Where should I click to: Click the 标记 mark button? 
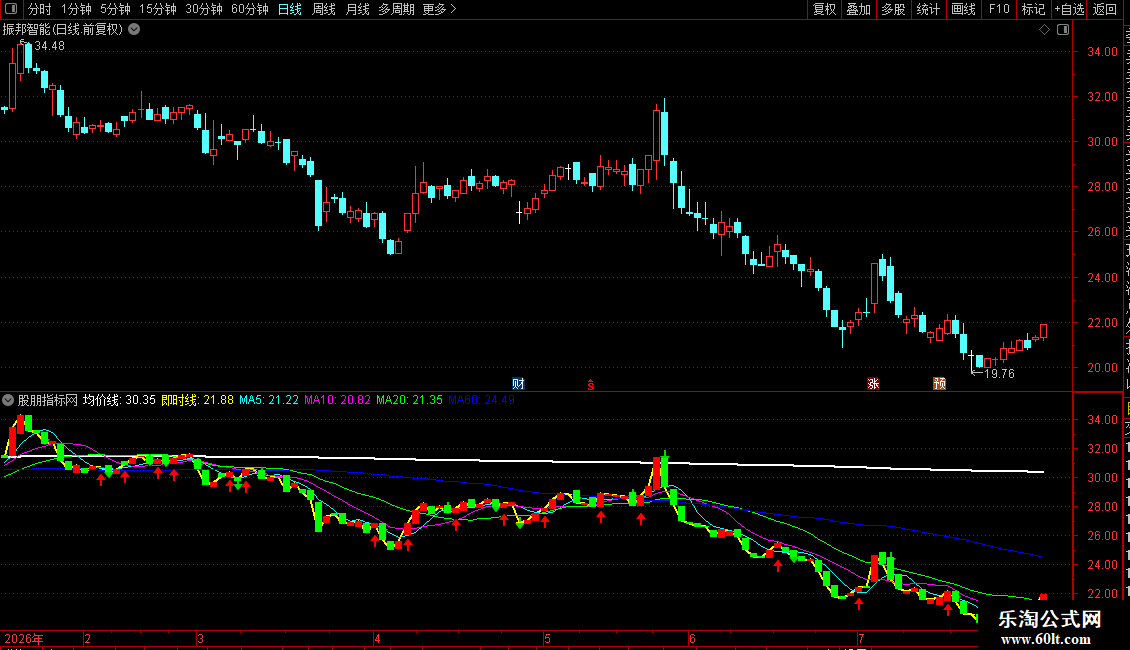coord(1033,9)
